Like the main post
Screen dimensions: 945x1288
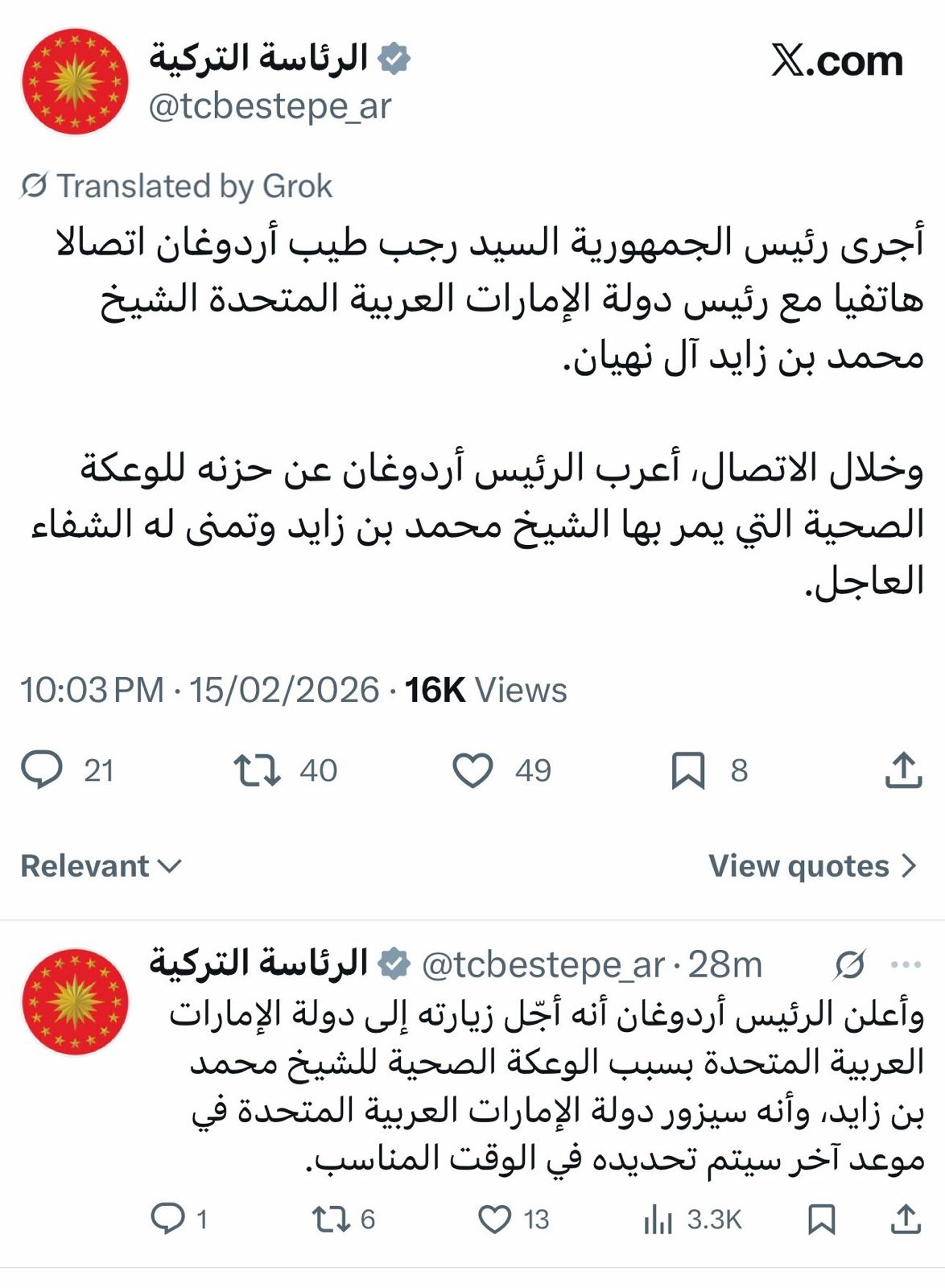coord(472,770)
